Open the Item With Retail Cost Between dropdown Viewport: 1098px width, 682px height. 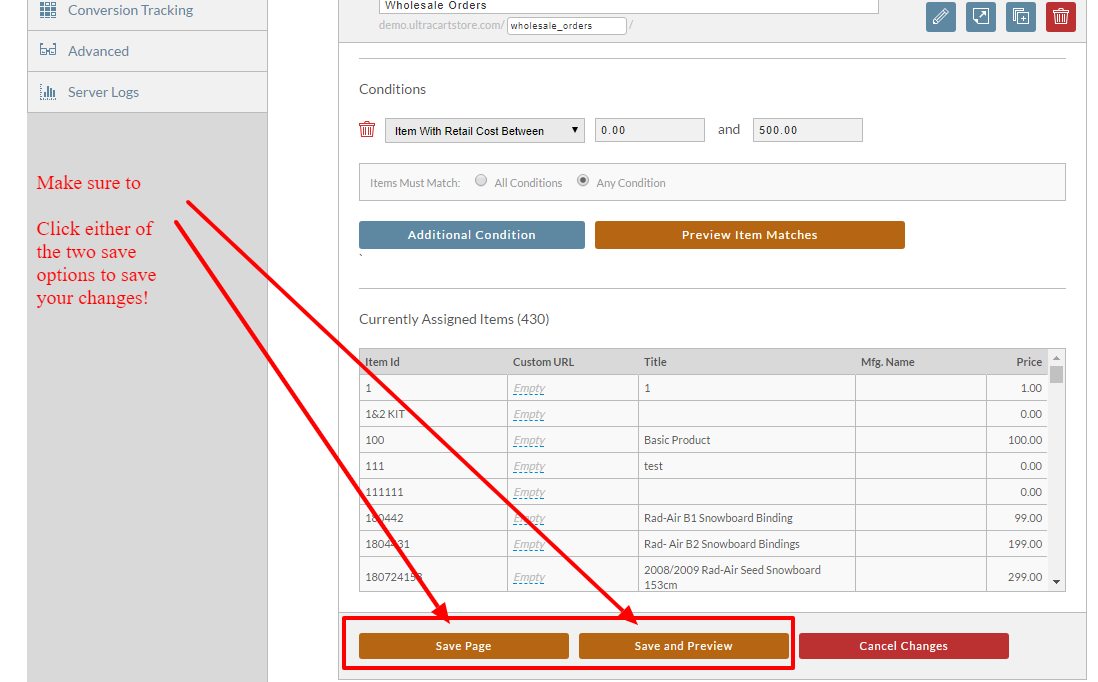pyautogui.click(x=485, y=130)
